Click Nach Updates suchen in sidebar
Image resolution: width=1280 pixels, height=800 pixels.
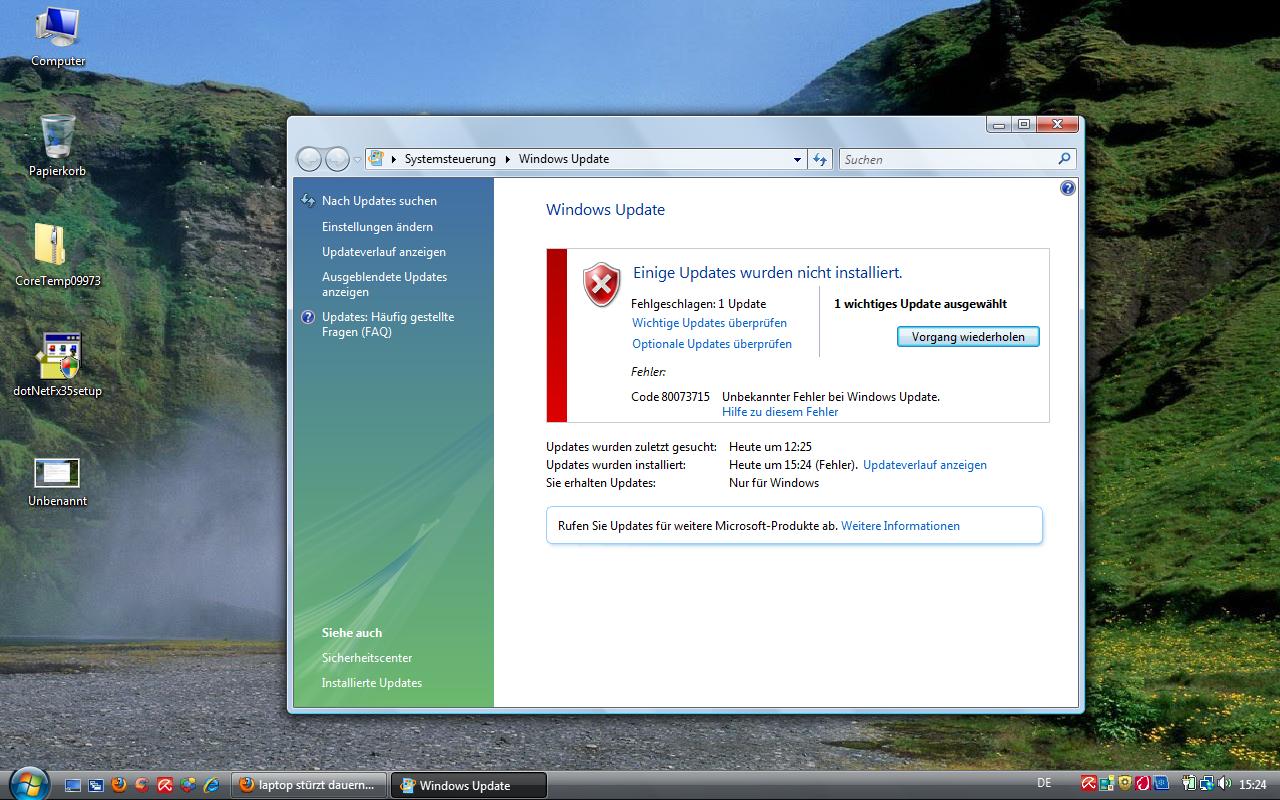pyautogui.click(x=379, y=201)
